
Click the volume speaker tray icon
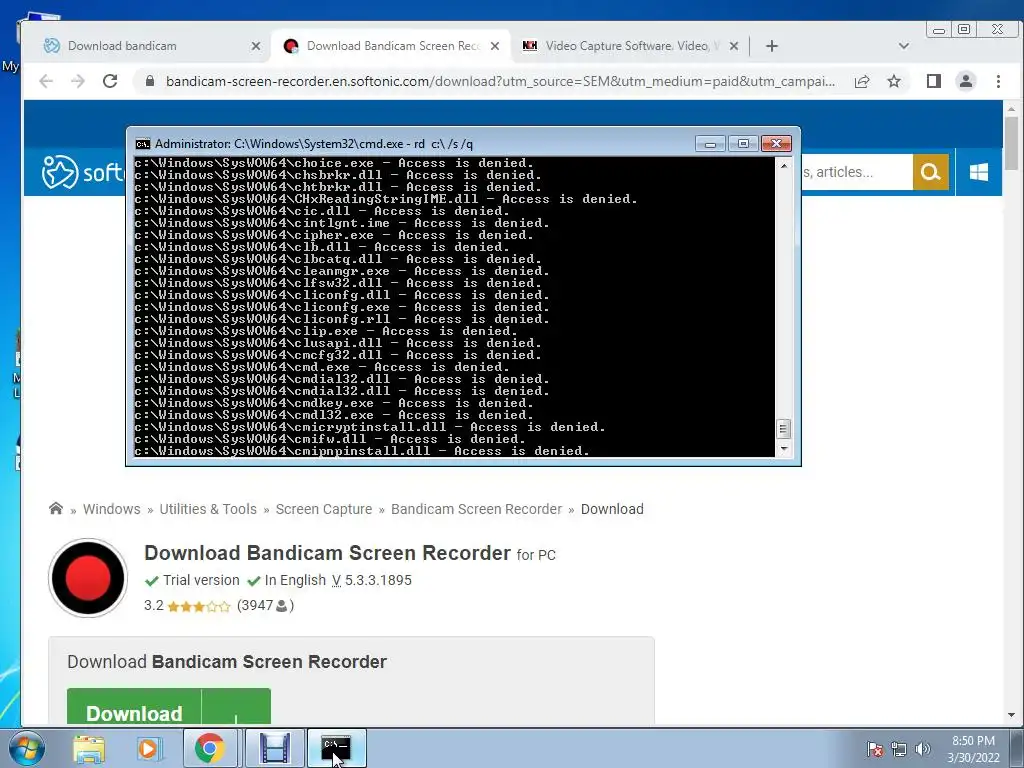point(923,749)
